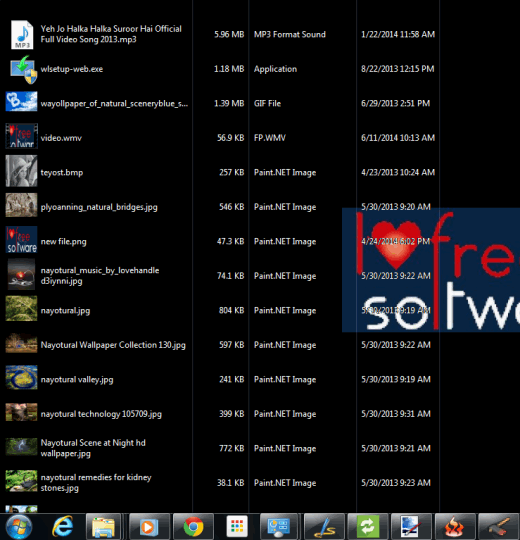
Task: Select file name 'Nayotural Scene at Night hd wallpaper.jpg'
Action: pos(93,448)
